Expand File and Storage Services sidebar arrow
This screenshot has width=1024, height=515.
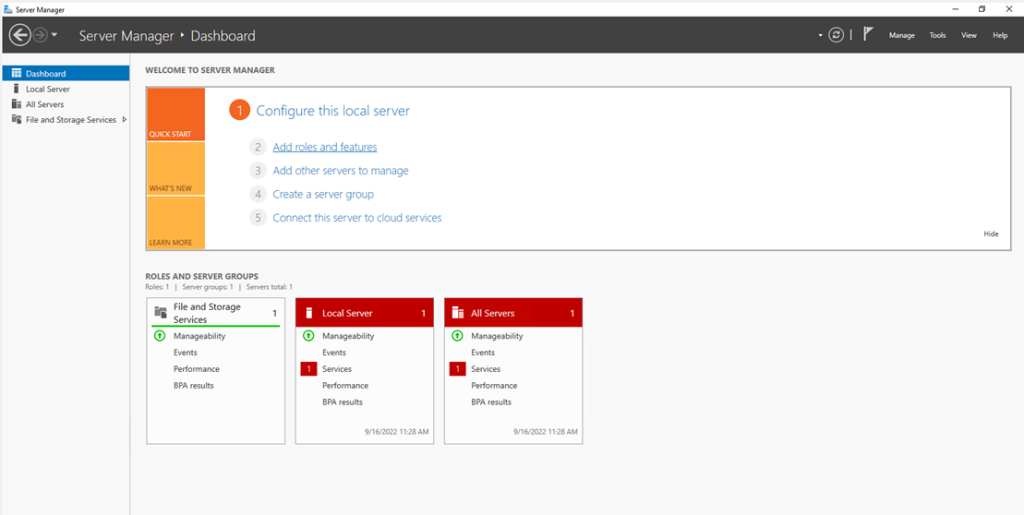point(124,119)
